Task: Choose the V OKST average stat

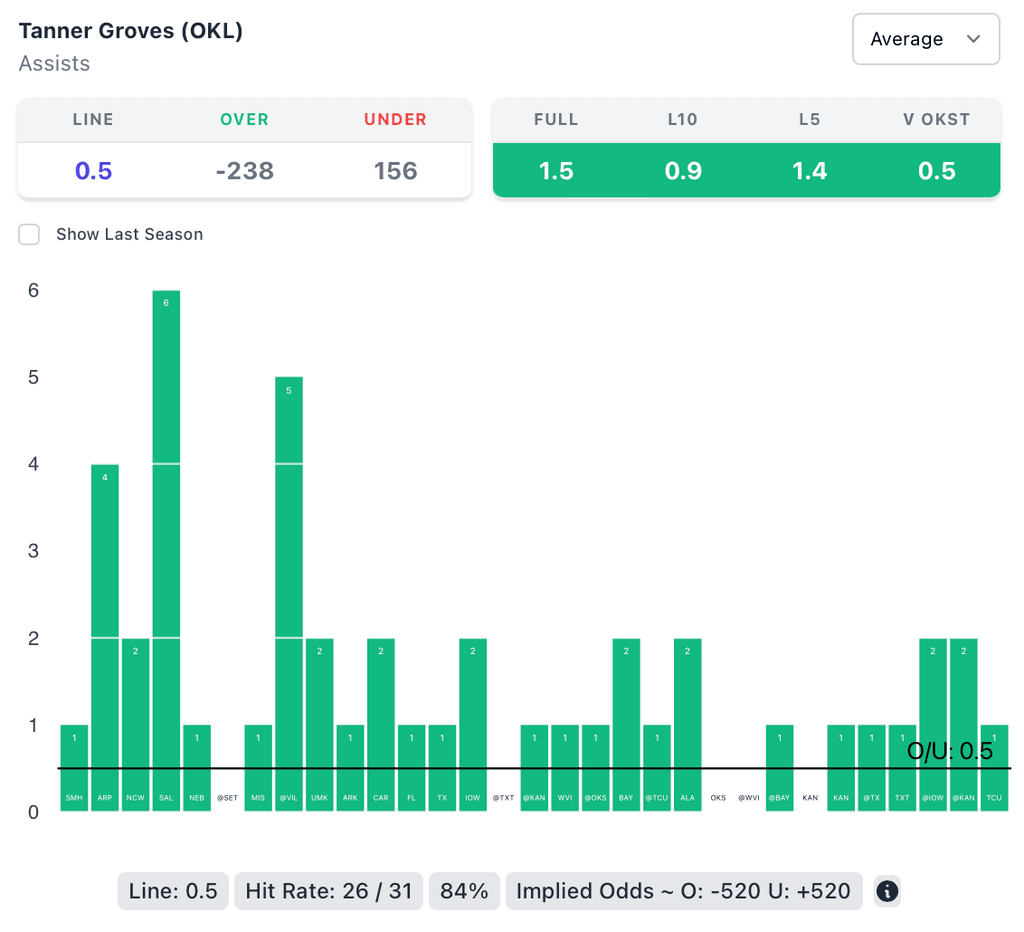Action: [x=936, y=171]
